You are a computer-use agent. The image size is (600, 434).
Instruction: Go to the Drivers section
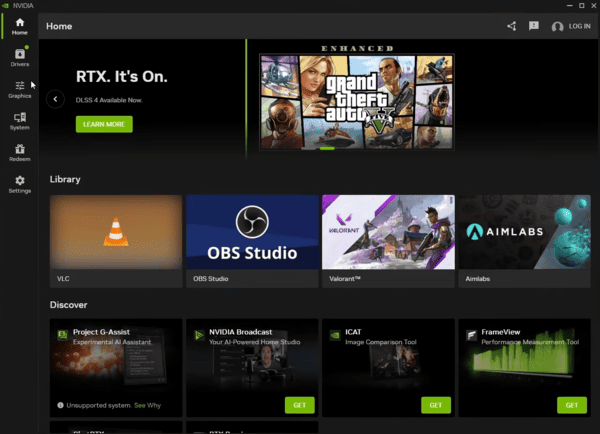coord(19,56)
